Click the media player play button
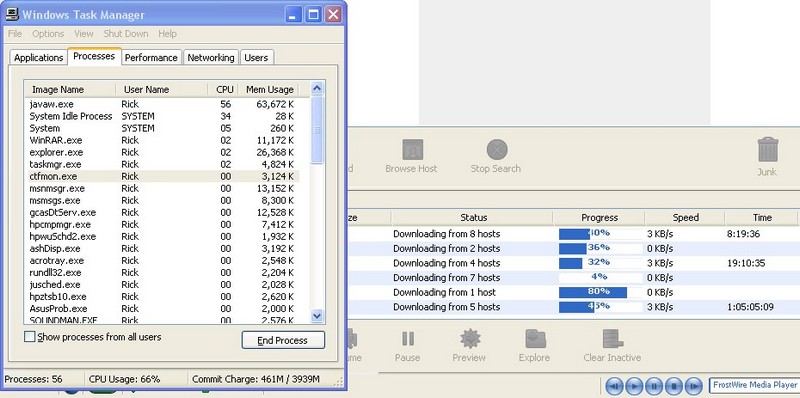 pyautogui.click(x=634, y=386)
